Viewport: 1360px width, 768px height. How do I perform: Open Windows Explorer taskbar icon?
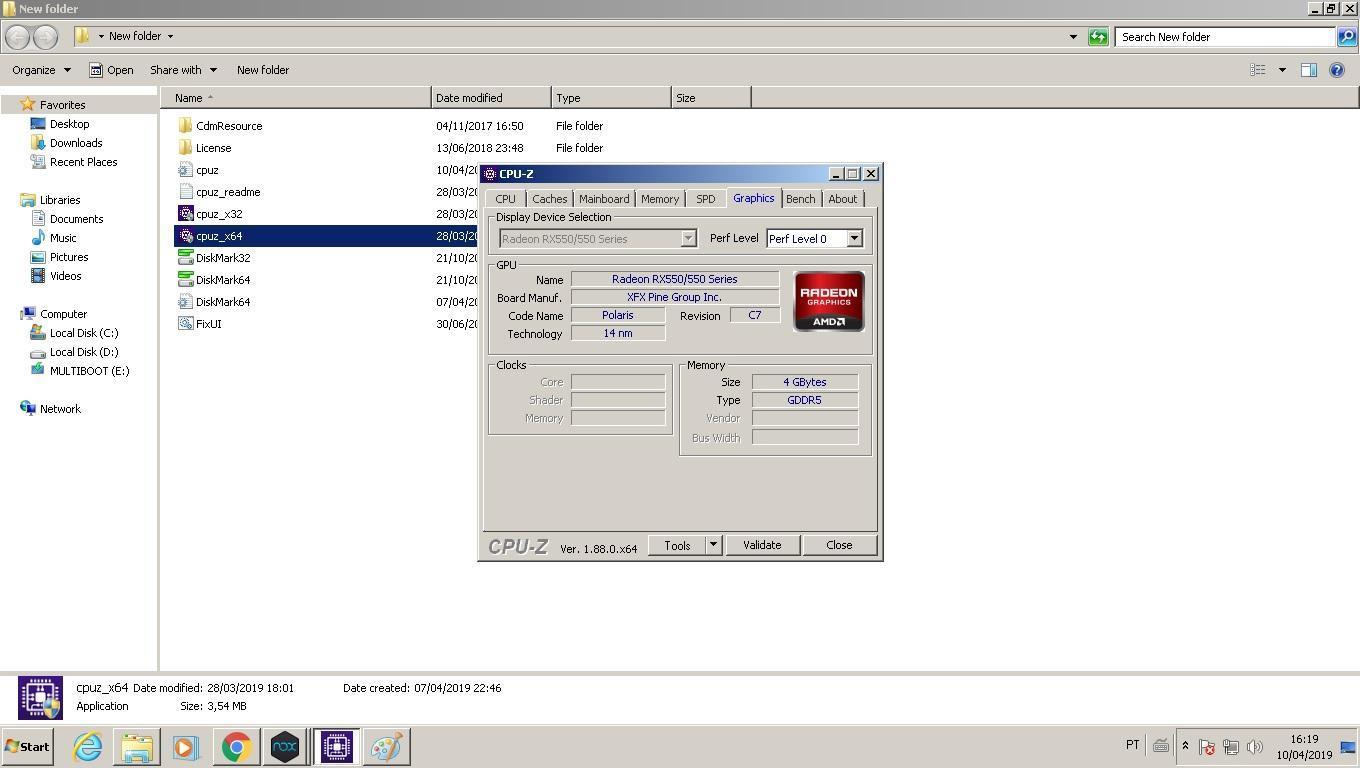137,747
